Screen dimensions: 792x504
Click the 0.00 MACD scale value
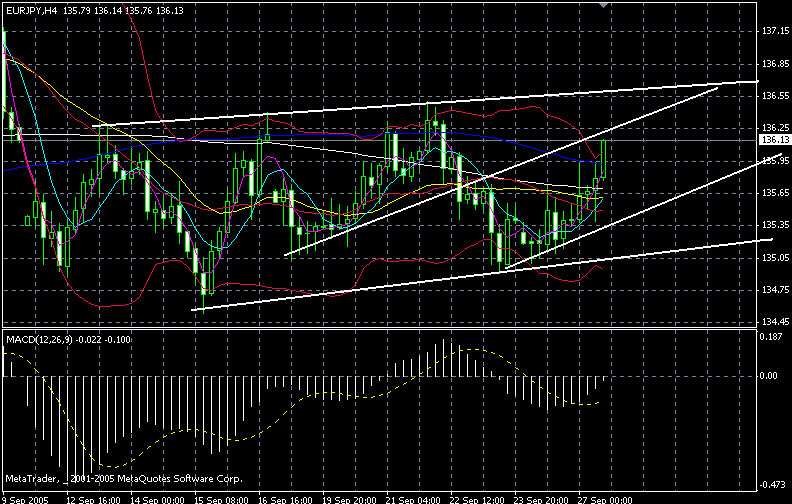pos(769,376)
